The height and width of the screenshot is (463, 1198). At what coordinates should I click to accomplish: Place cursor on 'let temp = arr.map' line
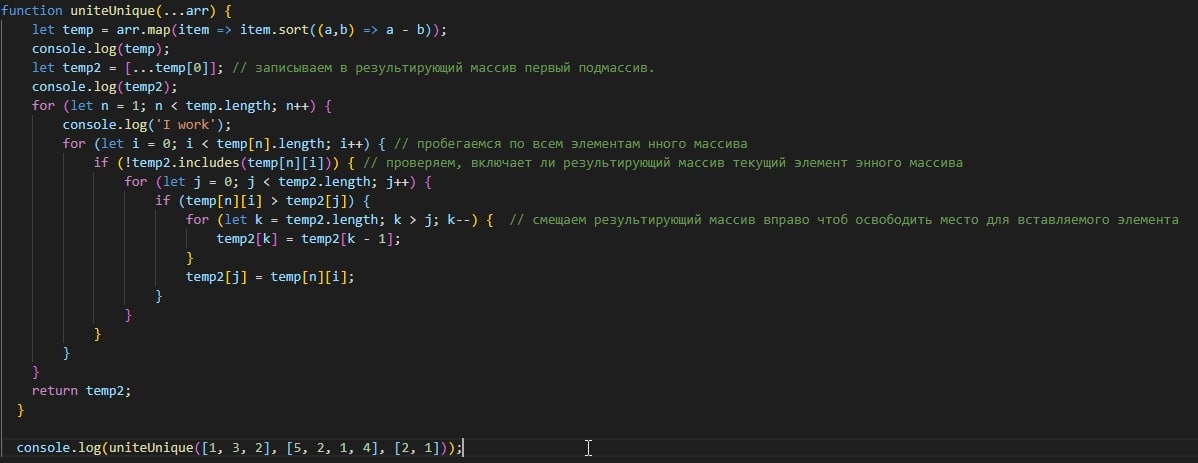point(239,31)
